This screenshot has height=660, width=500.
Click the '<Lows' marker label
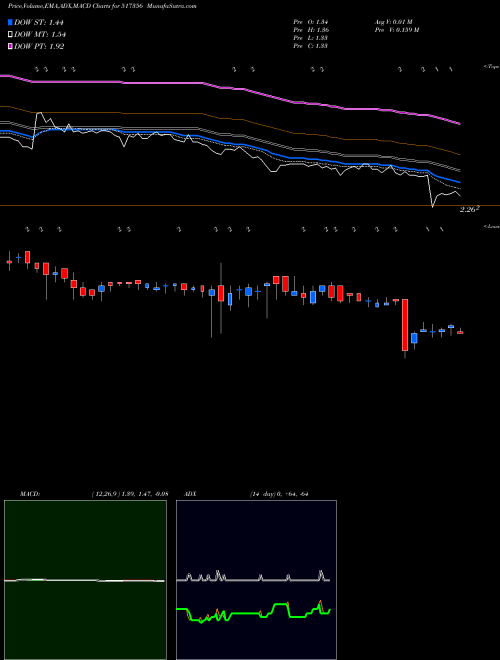tap(491, 226)
